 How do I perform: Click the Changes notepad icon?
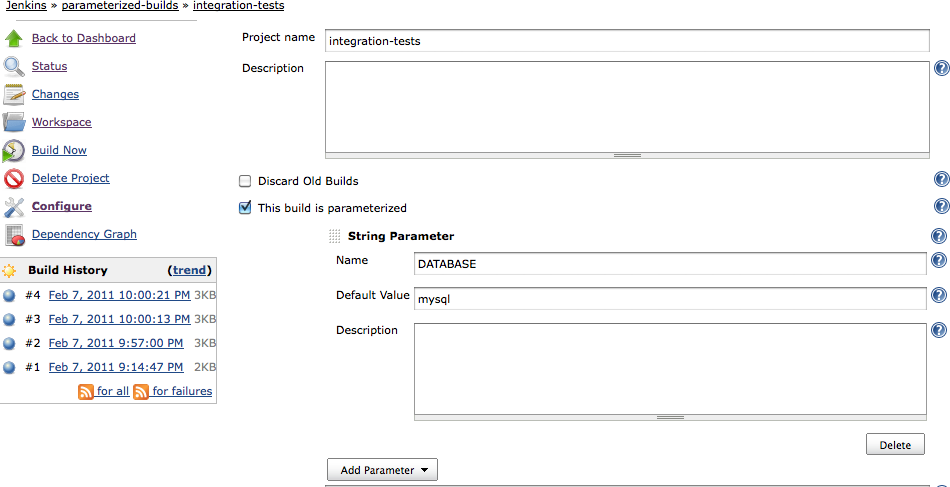13,94
